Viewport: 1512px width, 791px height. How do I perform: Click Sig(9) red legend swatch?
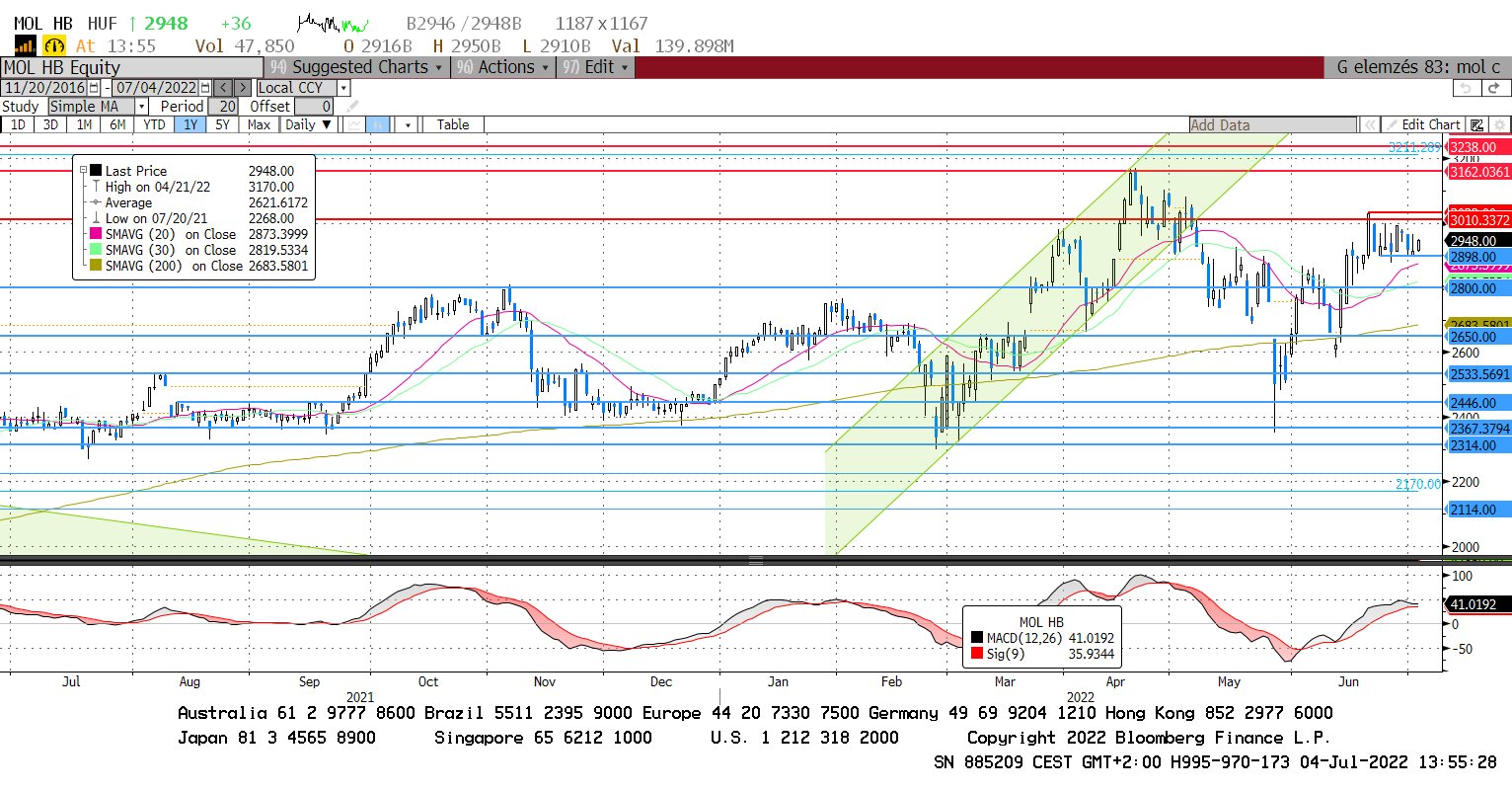pos(977,654)
